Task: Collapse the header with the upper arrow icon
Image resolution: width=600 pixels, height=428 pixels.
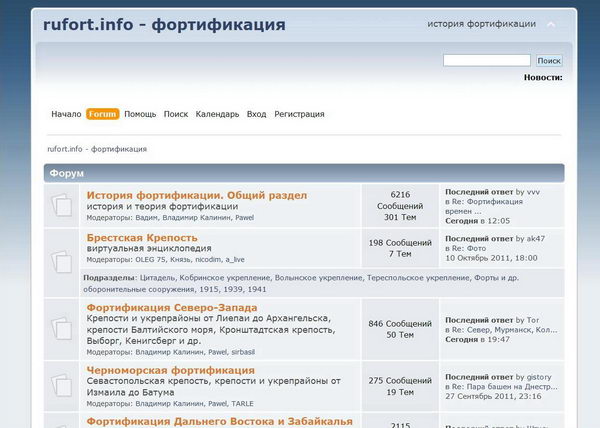Action: click(x=551, y=24)
